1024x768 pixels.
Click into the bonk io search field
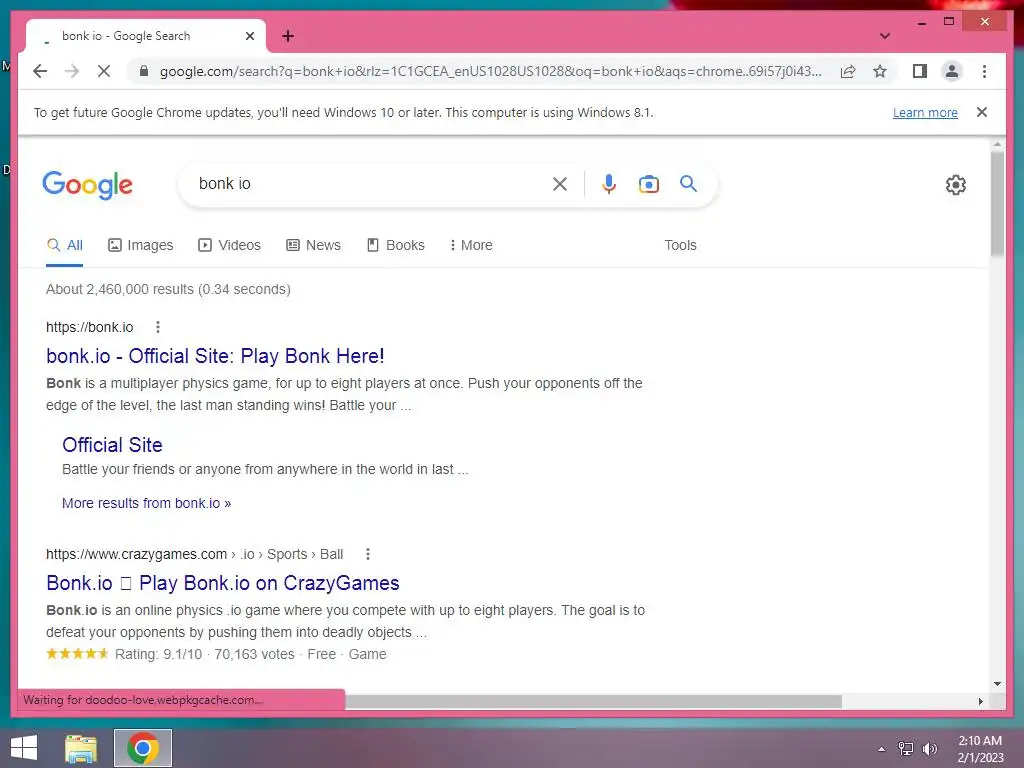[x=369, y=184]
